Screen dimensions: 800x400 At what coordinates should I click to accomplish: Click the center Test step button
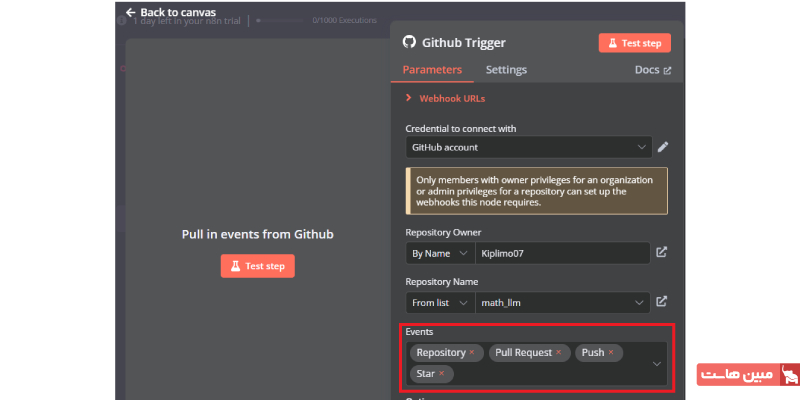pos(258,266)
